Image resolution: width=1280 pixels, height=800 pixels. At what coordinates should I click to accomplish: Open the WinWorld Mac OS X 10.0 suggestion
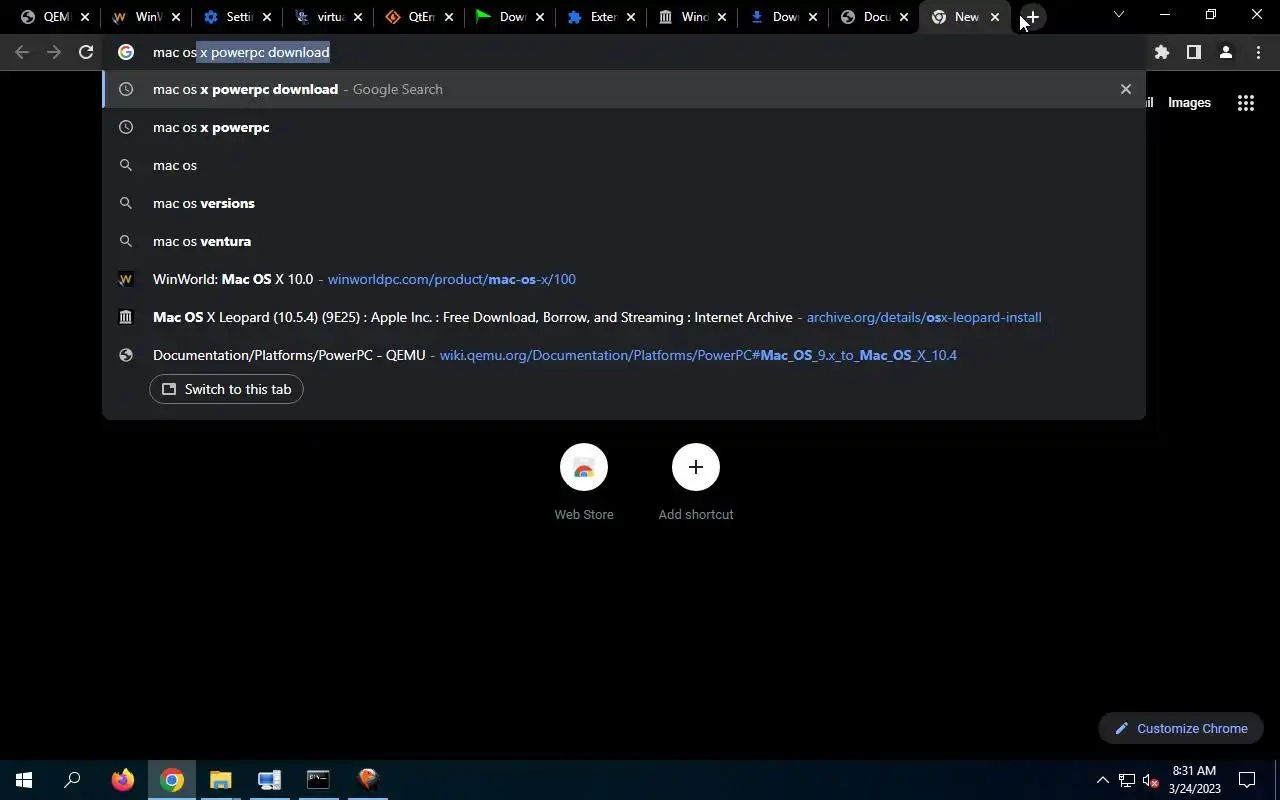[x=624, y=279]
